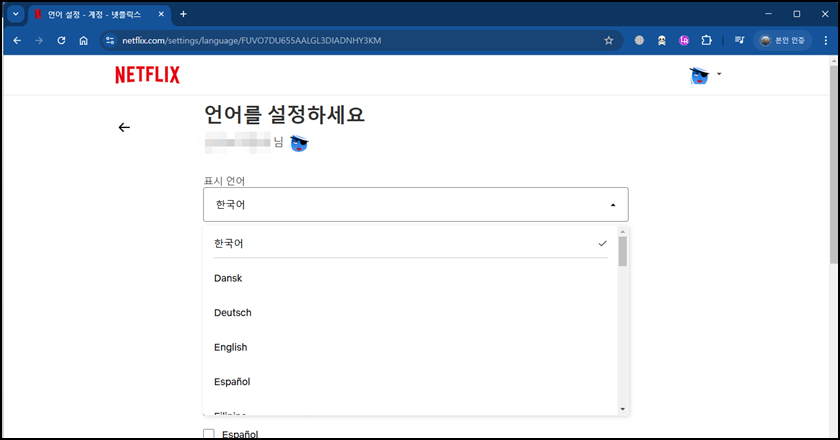Viewport: 840px width, 440px height.
Task: Click the page back arrow beside the heading
Action: click(124, 128)
